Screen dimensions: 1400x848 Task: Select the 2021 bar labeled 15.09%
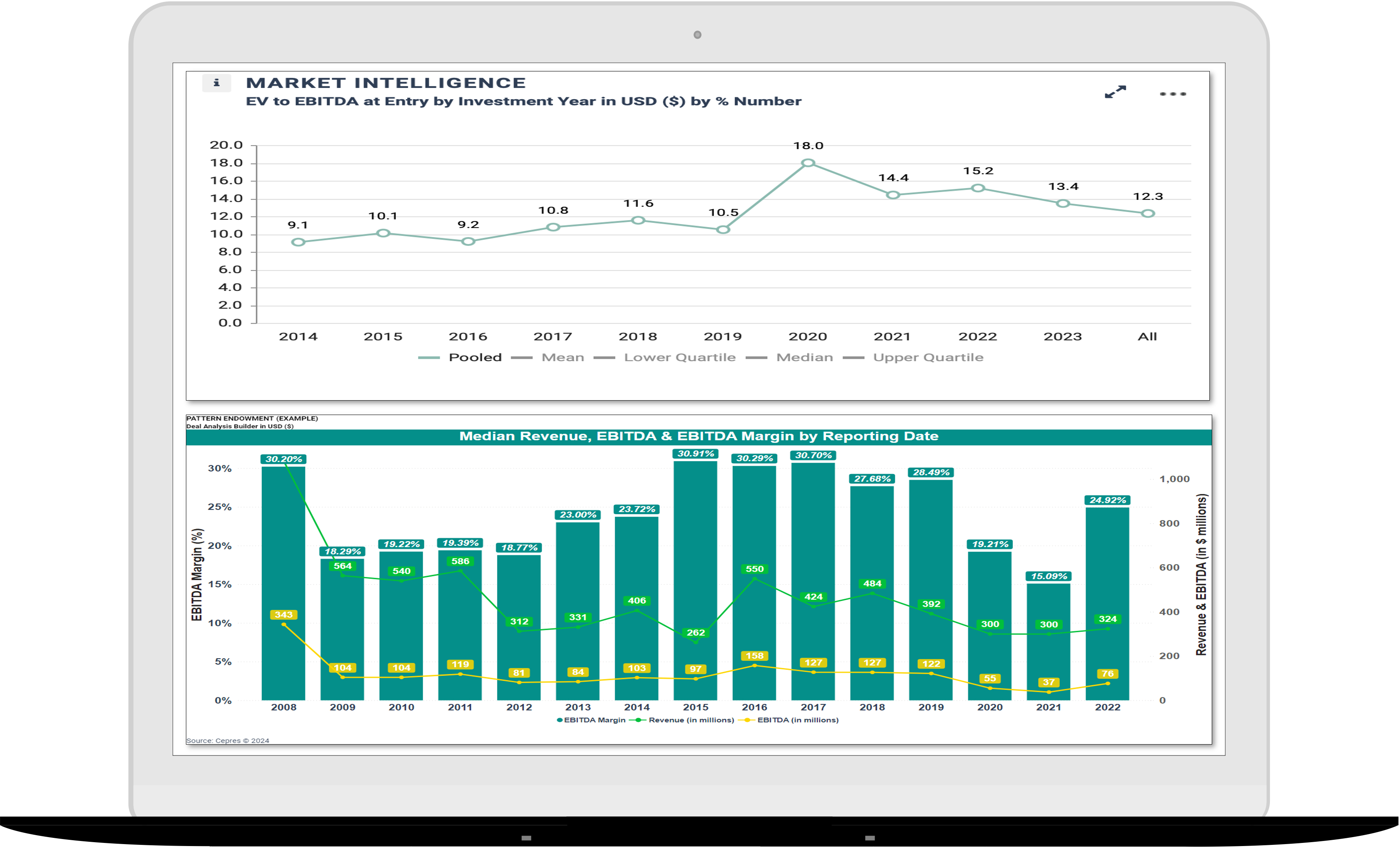click(1049, 641)
